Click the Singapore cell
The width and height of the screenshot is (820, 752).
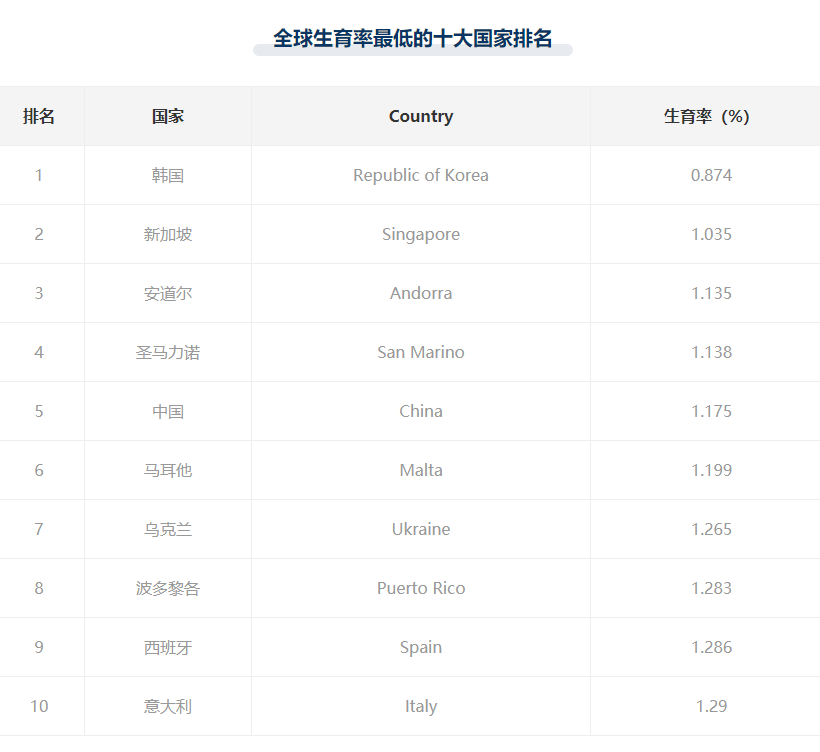[421, 234]
